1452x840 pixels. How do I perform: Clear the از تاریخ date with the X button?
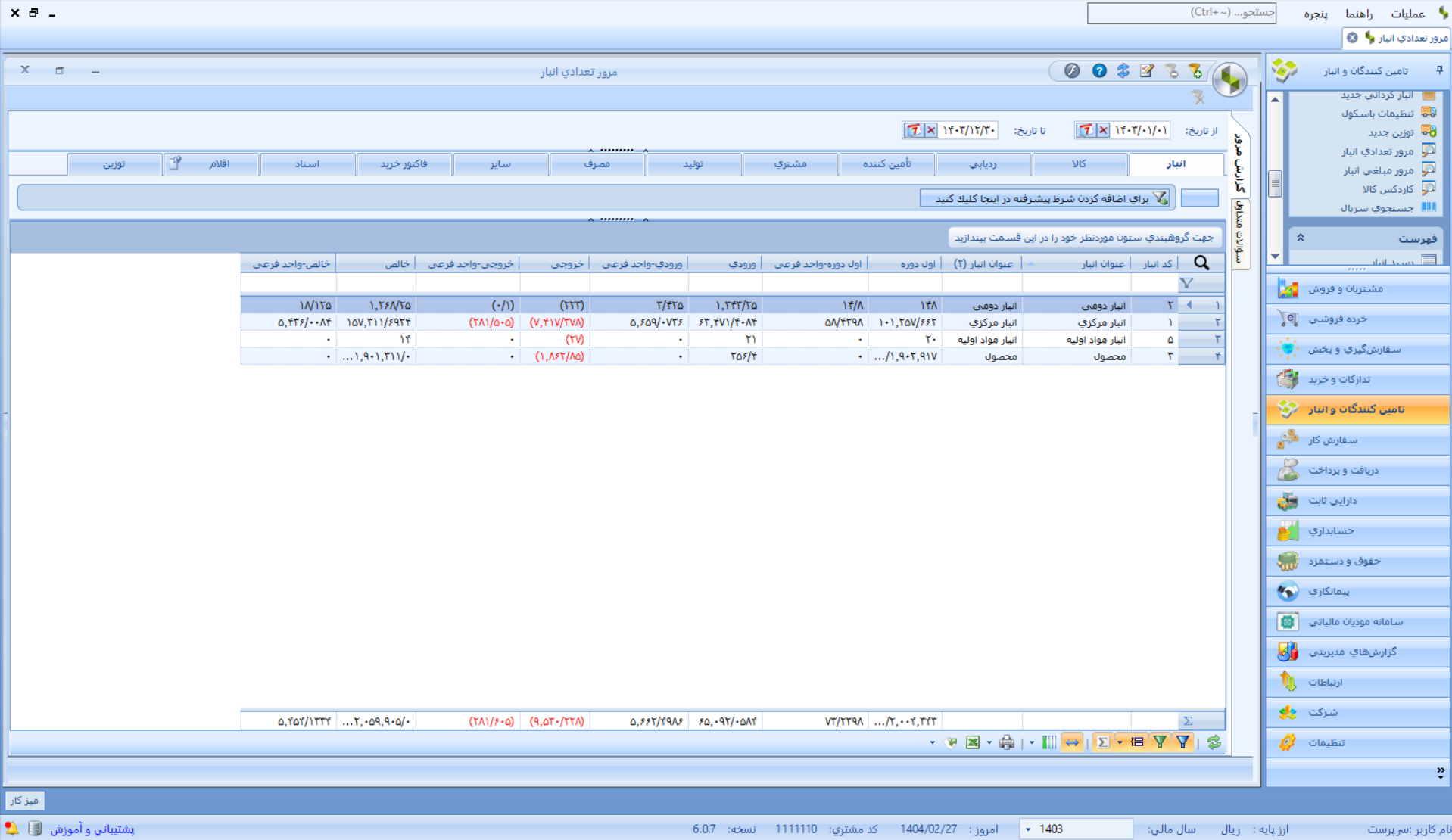1103,130
